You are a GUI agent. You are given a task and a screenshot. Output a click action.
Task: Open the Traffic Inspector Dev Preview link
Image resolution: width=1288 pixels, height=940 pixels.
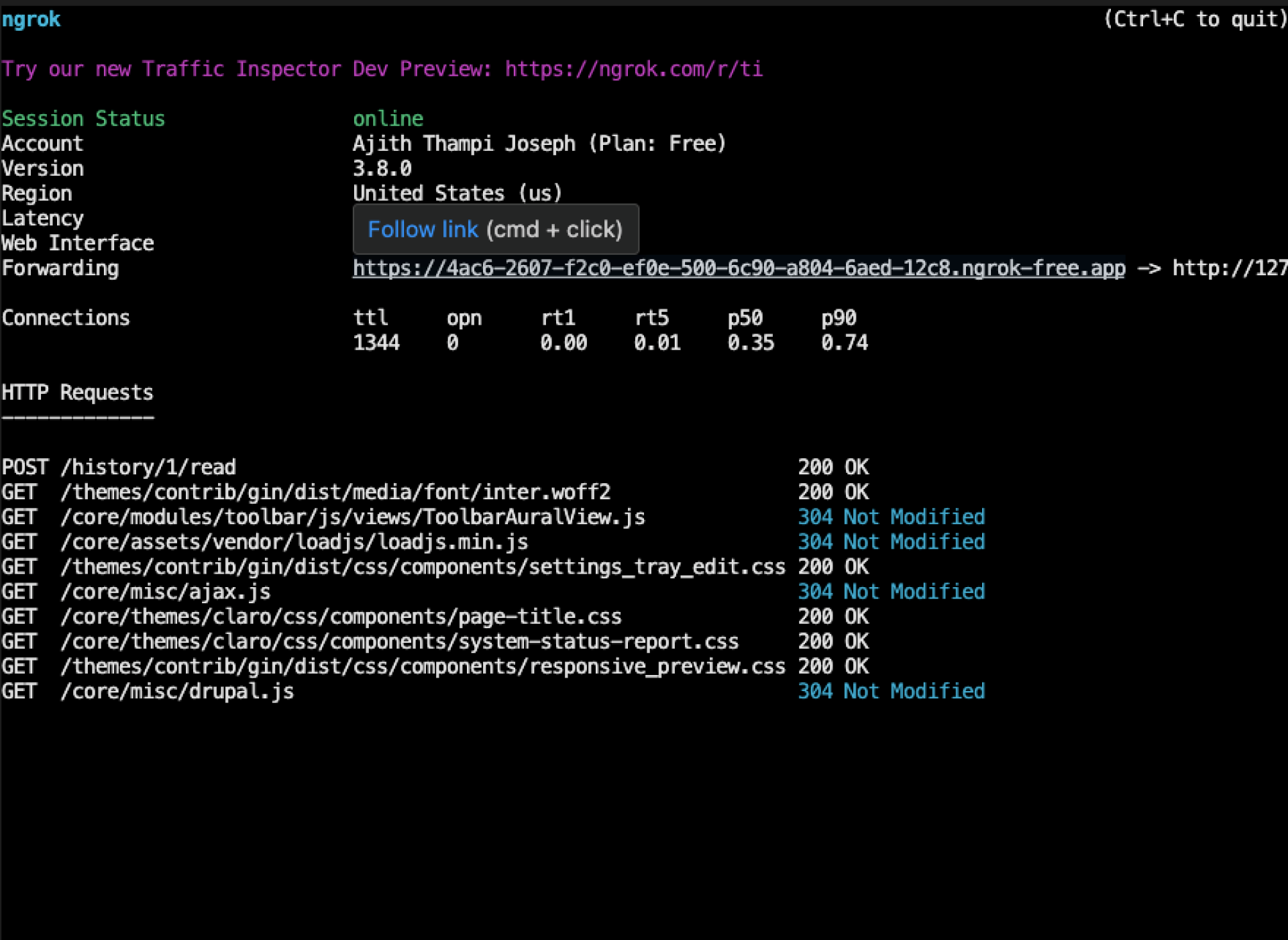[x=633, y=68]
